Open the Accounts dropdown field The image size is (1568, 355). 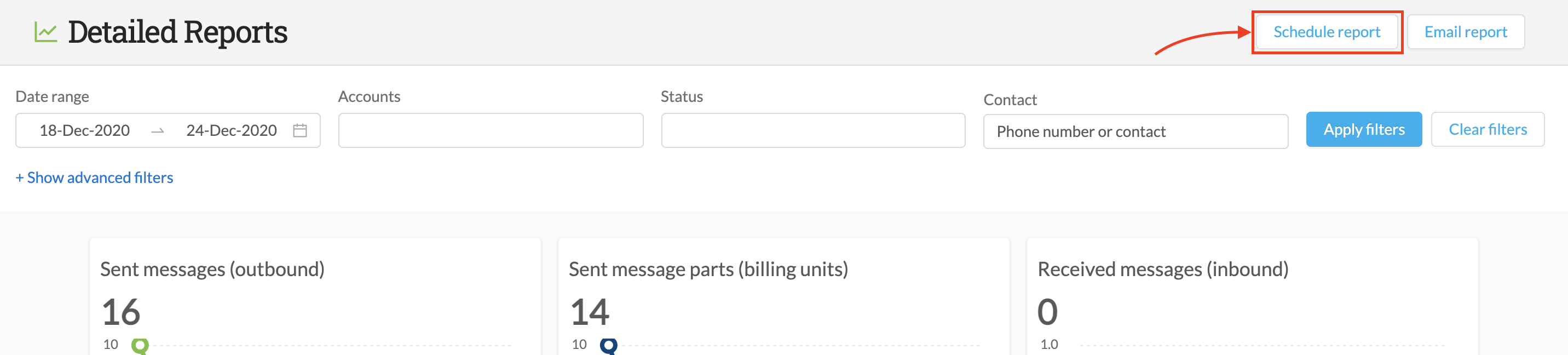(491, 130)
